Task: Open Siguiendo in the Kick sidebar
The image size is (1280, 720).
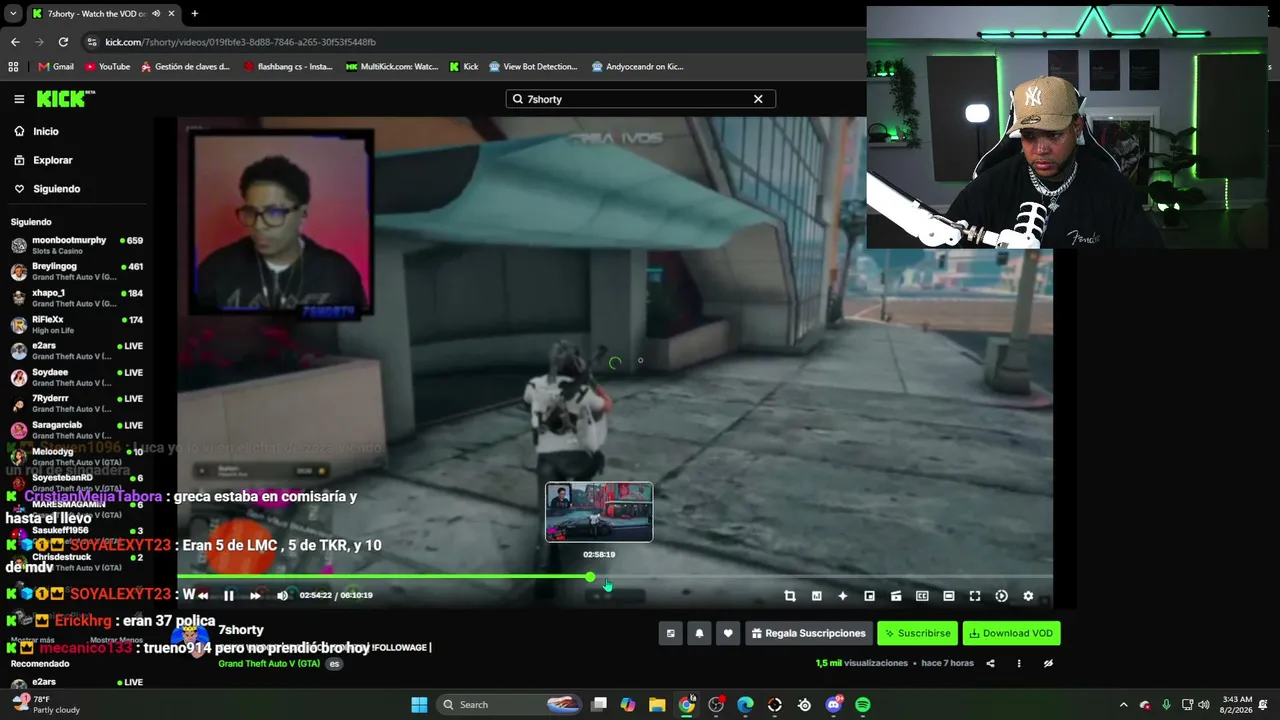Action: click(56, 189)
